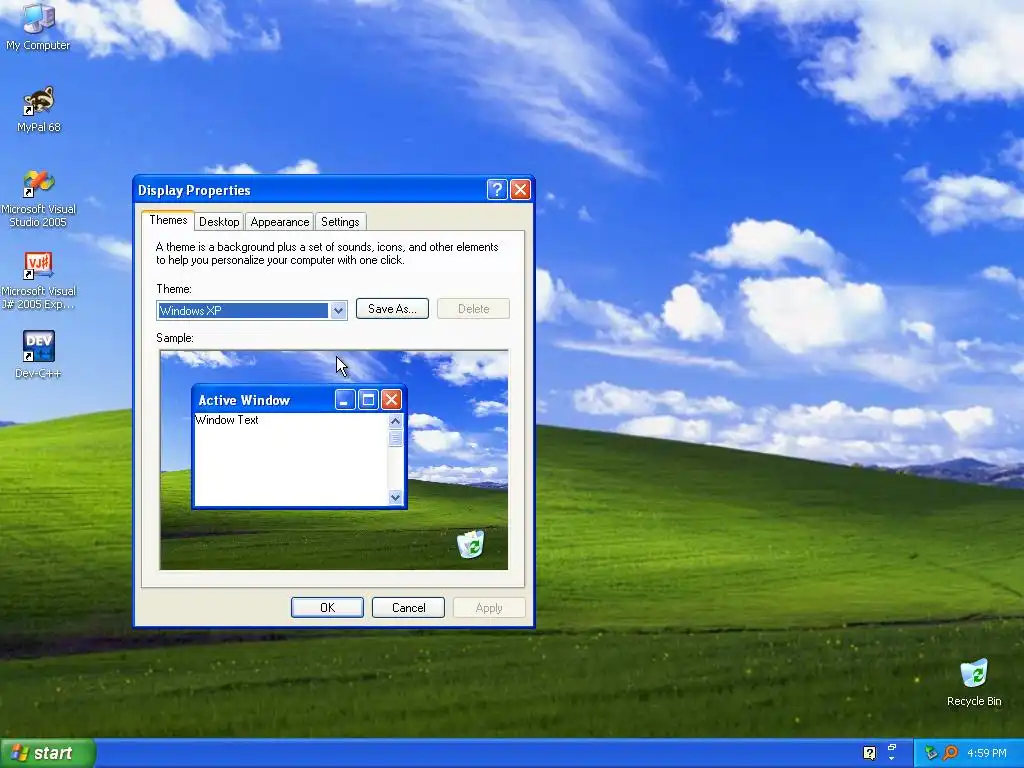Select the My Computer desktop icon

tap(38, 26)
